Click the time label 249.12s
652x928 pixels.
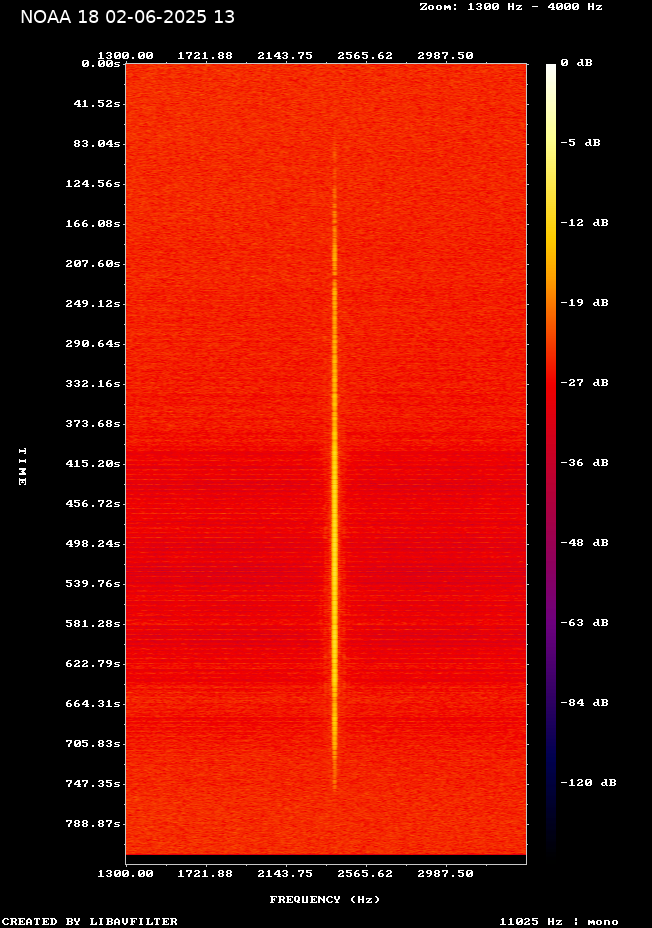93,304
